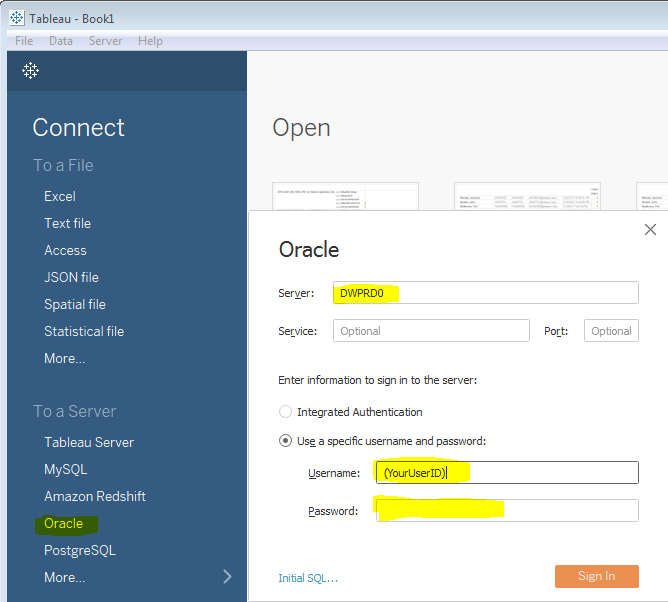
Task: Connect to Tableau Server
Action: tap(89, 442)
